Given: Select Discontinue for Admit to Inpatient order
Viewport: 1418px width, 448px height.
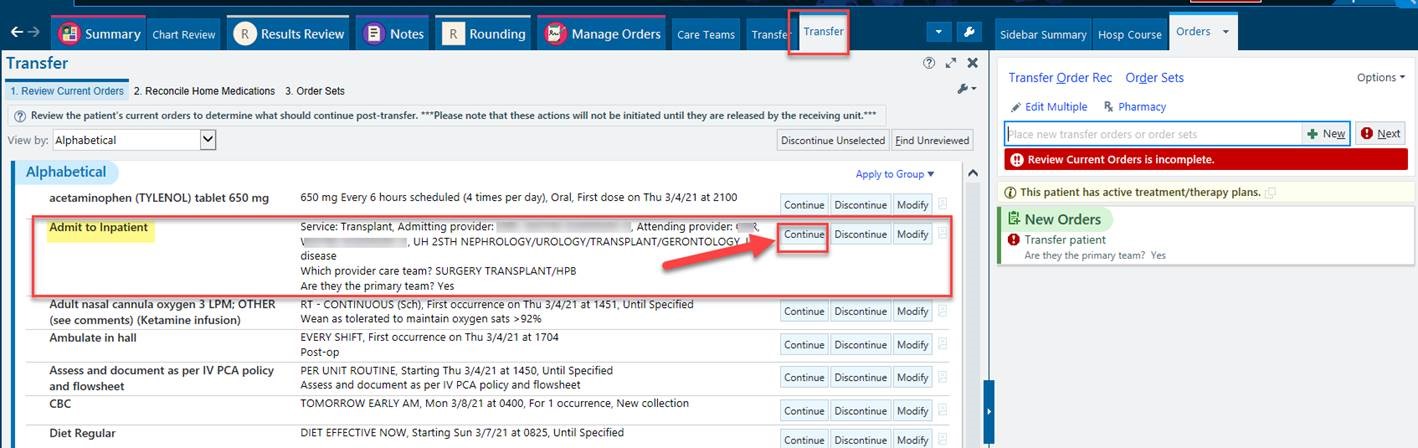Looking at the screenshot, I should [860, 234].
